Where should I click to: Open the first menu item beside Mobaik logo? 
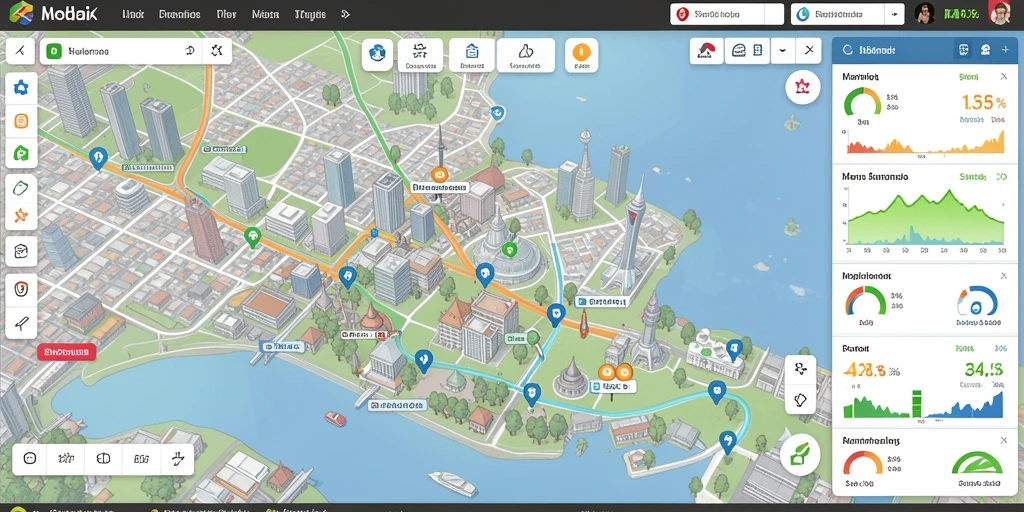point(133,14)
